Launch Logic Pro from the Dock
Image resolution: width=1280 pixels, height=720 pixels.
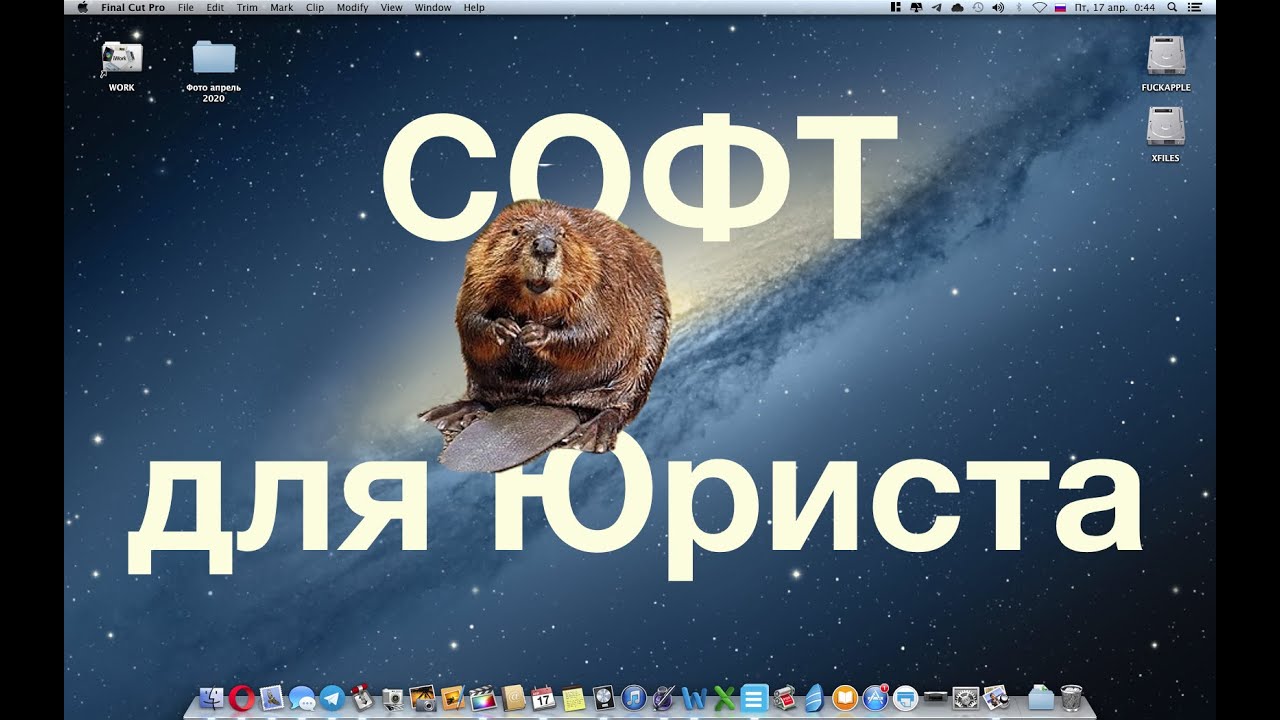coord(604,698)
